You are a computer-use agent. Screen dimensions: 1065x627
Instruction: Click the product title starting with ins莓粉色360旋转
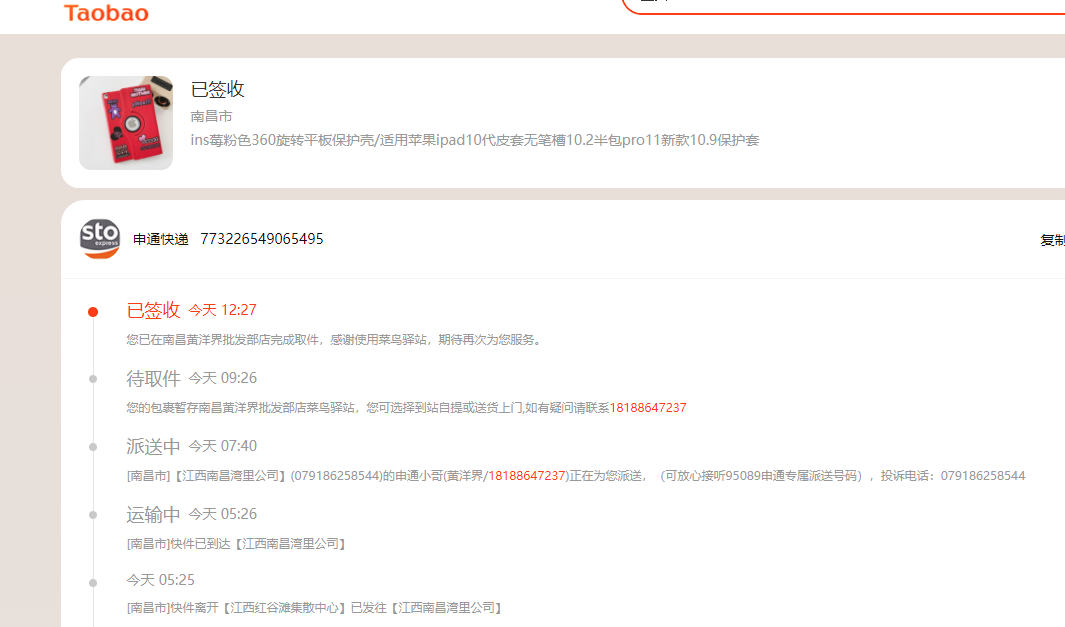click(x=475, y=140)
